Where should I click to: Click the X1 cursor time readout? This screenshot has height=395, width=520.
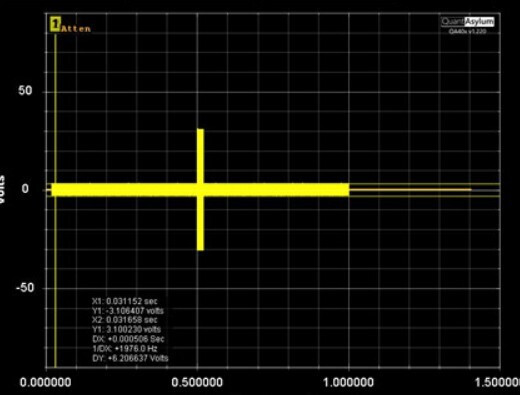125,301
